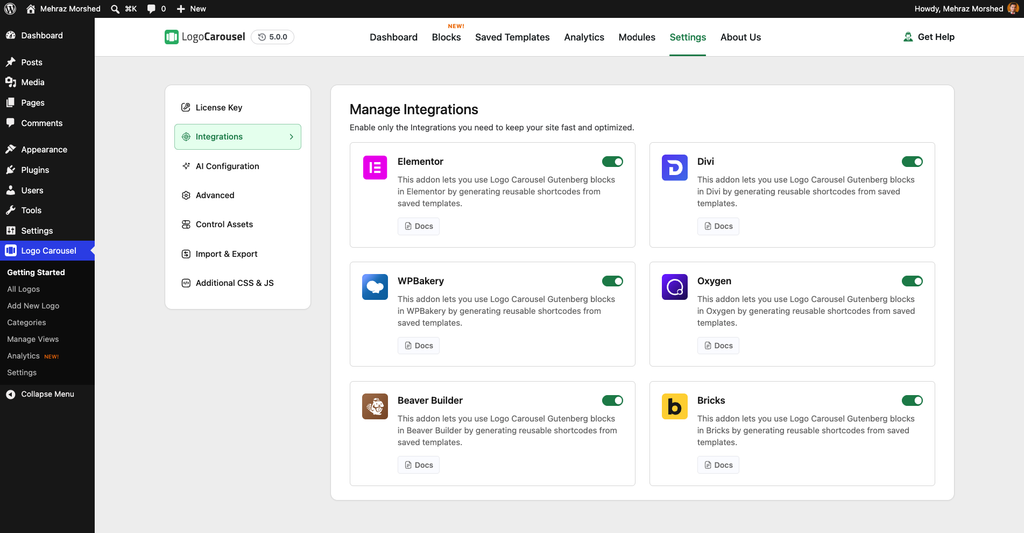Open Docs for WPBakery

419,346
